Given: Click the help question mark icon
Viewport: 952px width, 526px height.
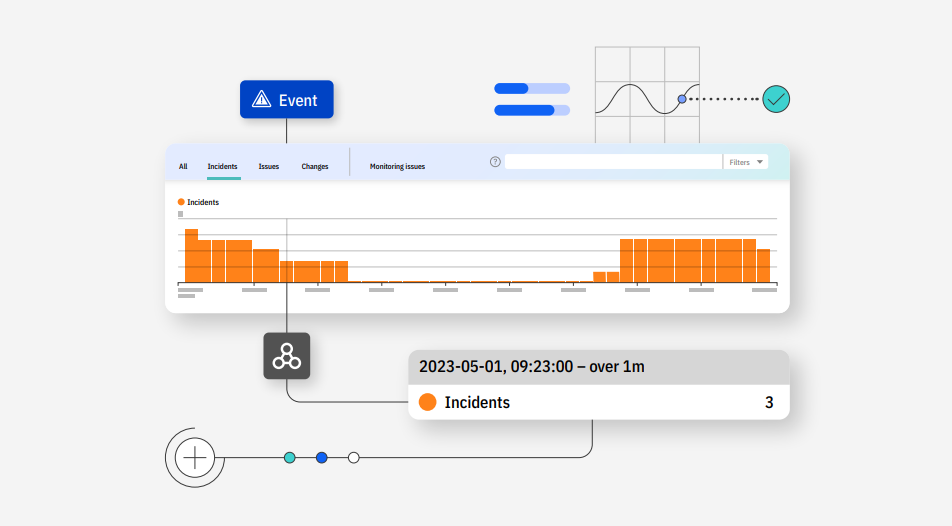Looking at the screenshot, I should click(x=495, y=162).
